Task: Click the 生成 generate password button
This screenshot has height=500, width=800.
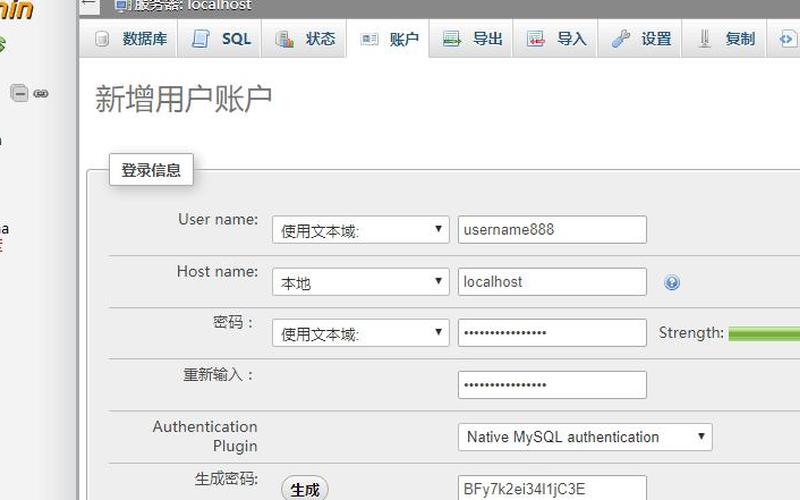Action: 305,489
